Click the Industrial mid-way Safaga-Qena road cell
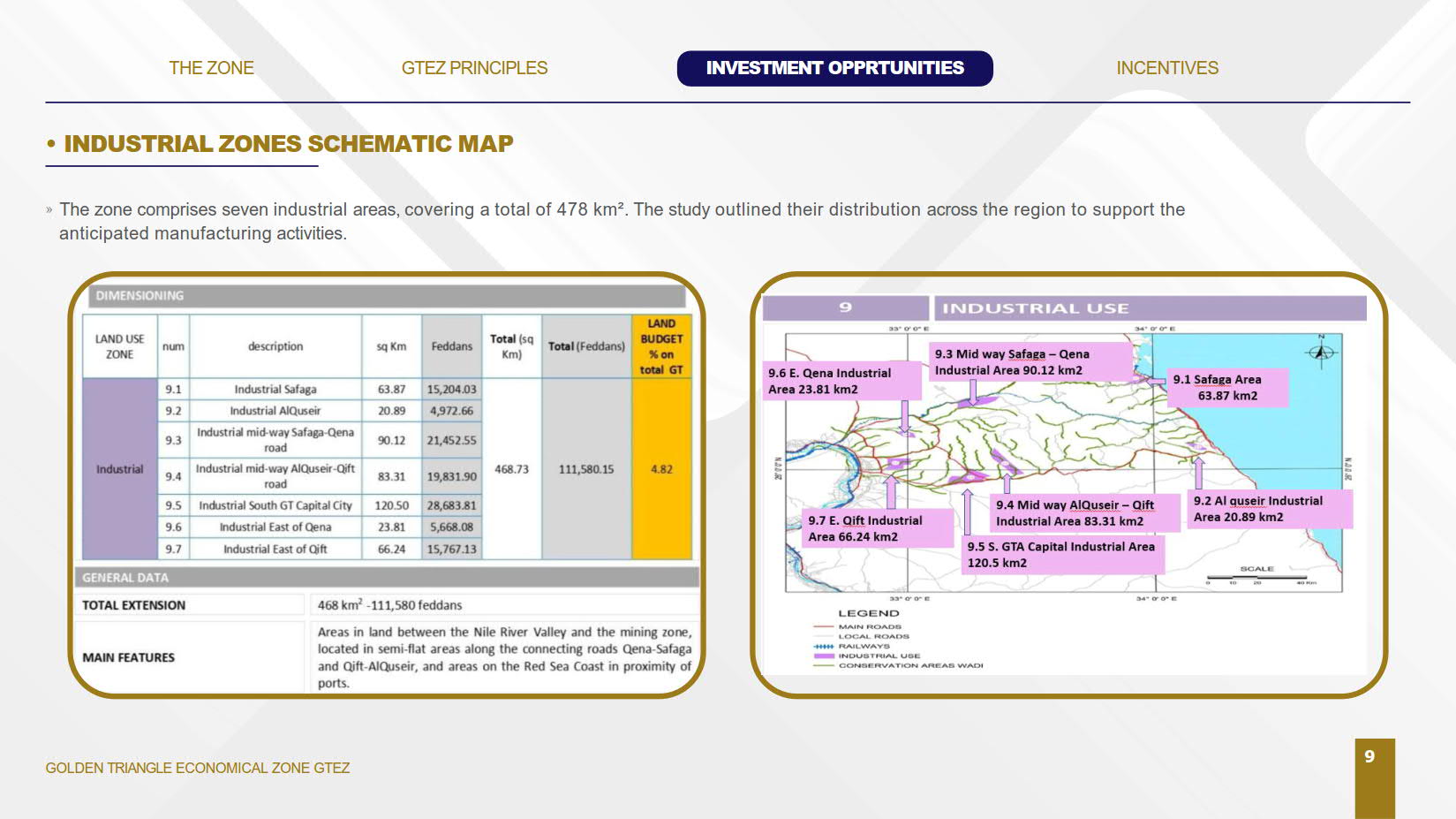1456x819 pixels. point(275,440)
